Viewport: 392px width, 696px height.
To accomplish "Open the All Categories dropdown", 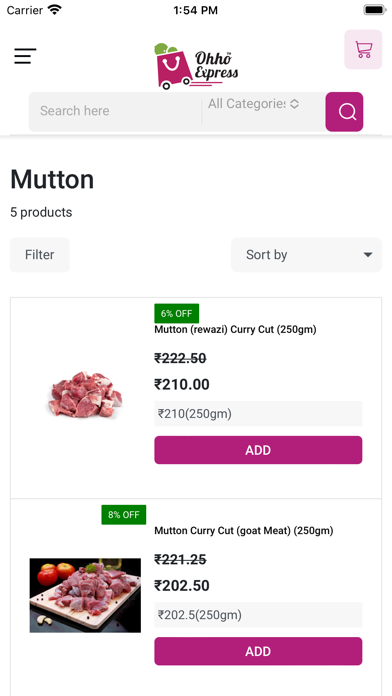I will point(253,104).
